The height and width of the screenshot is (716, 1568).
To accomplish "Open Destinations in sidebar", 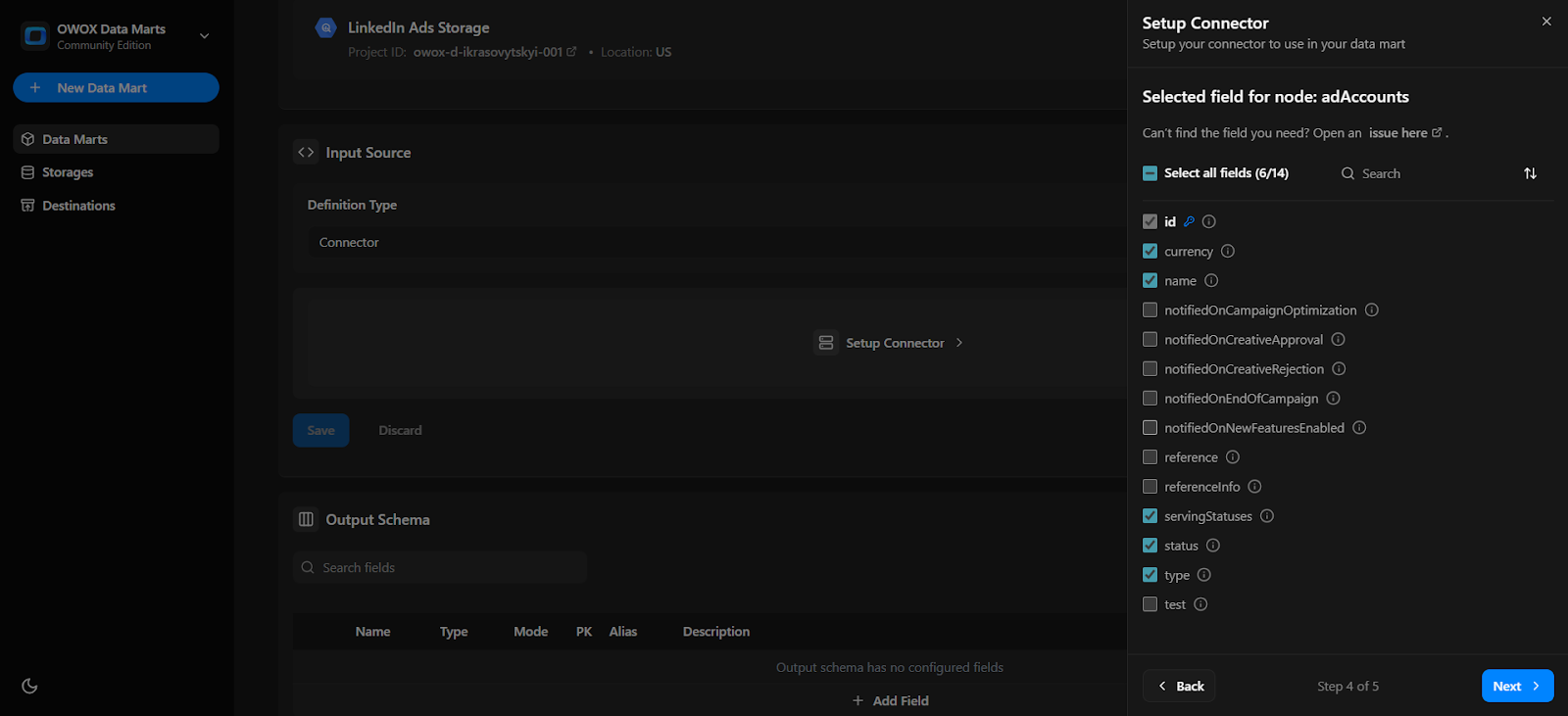I will tap(116, 206).
